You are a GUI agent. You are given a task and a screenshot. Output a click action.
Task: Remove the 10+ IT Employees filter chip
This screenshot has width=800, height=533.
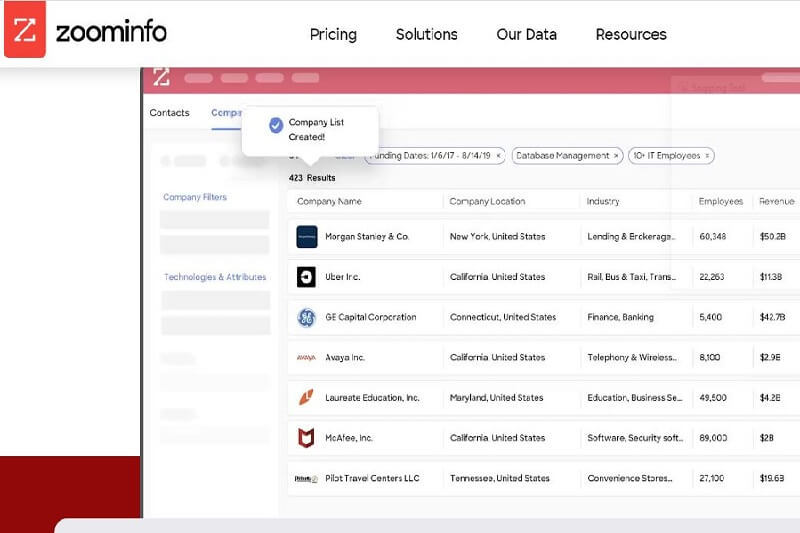click(x=707, y=156)
